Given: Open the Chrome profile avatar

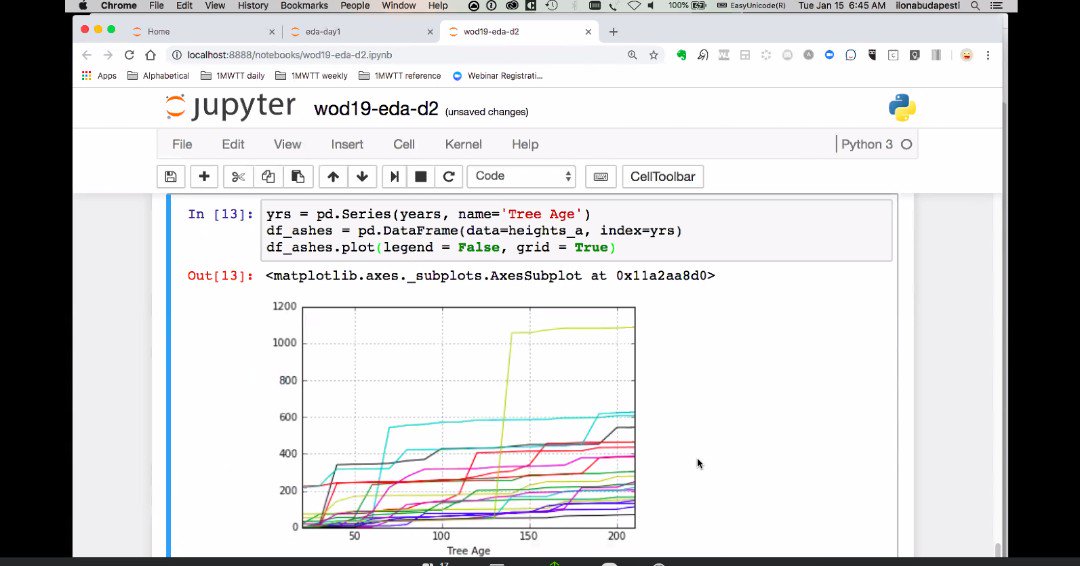Looking at the screenshot, I should (966, 55).
